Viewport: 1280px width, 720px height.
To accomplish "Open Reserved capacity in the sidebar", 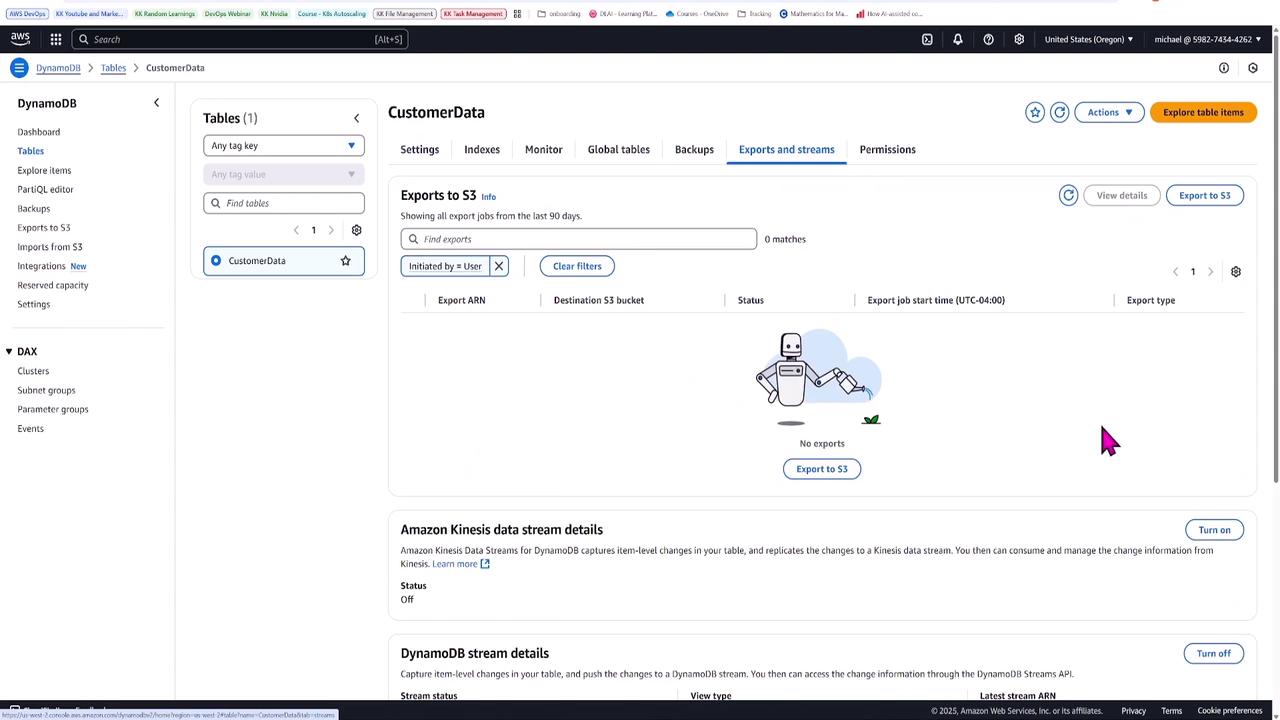I will pos(53,285).
